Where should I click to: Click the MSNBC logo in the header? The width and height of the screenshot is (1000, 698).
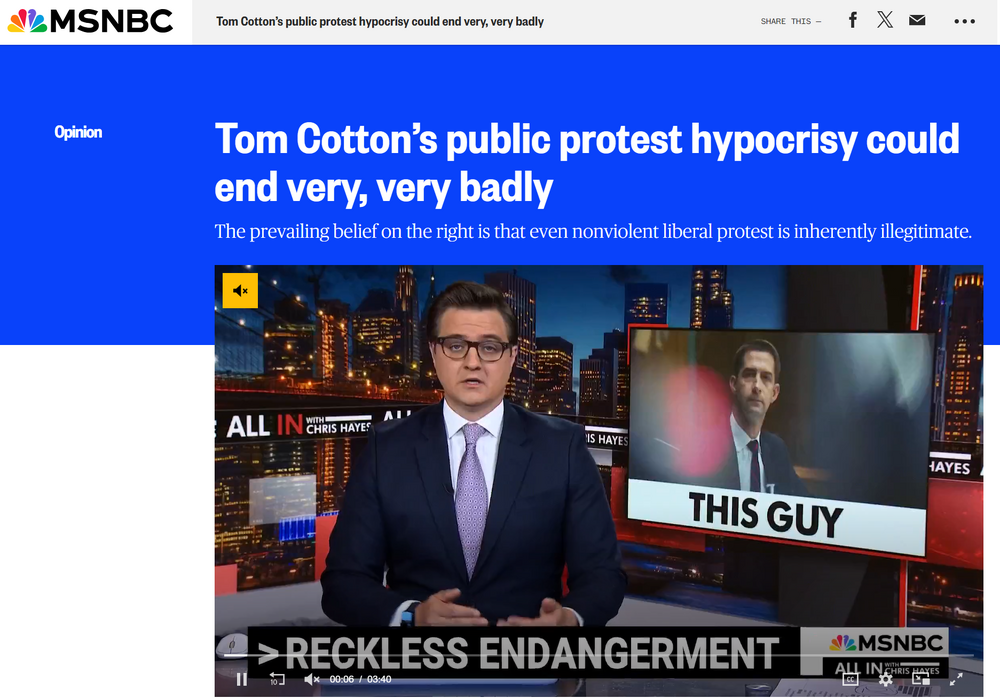click(90, 21)
